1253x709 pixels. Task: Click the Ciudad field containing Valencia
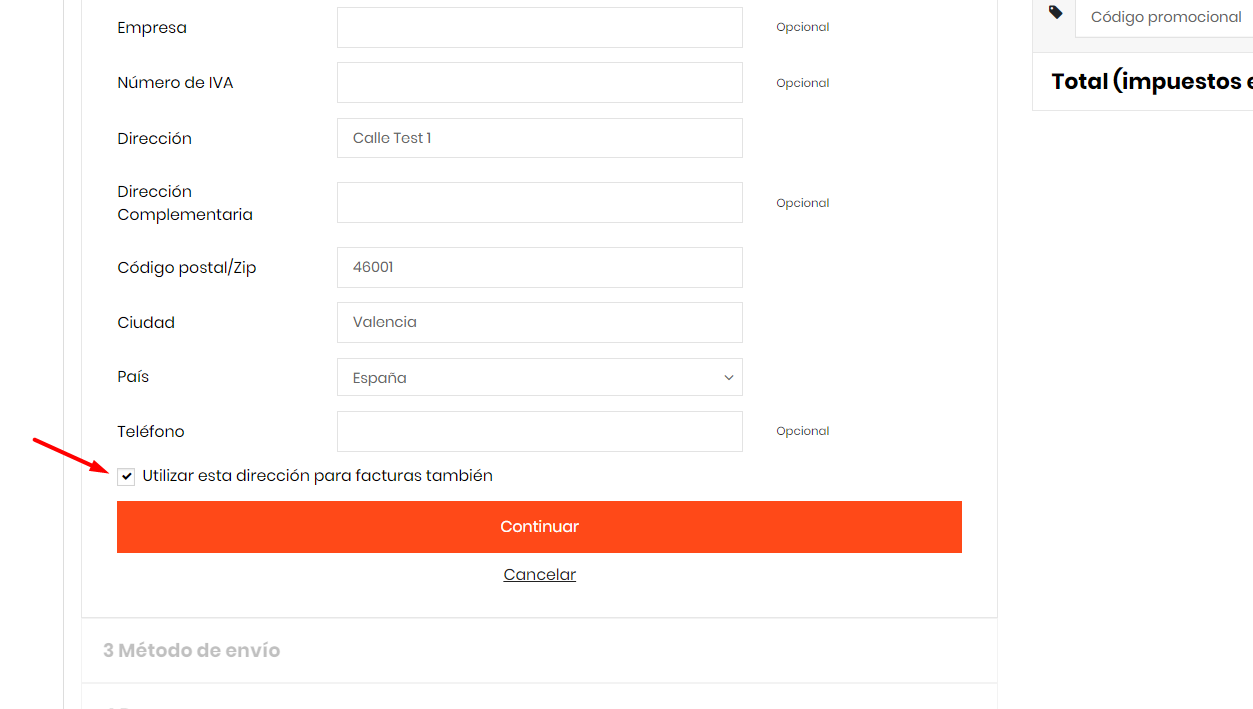(539, 323)
